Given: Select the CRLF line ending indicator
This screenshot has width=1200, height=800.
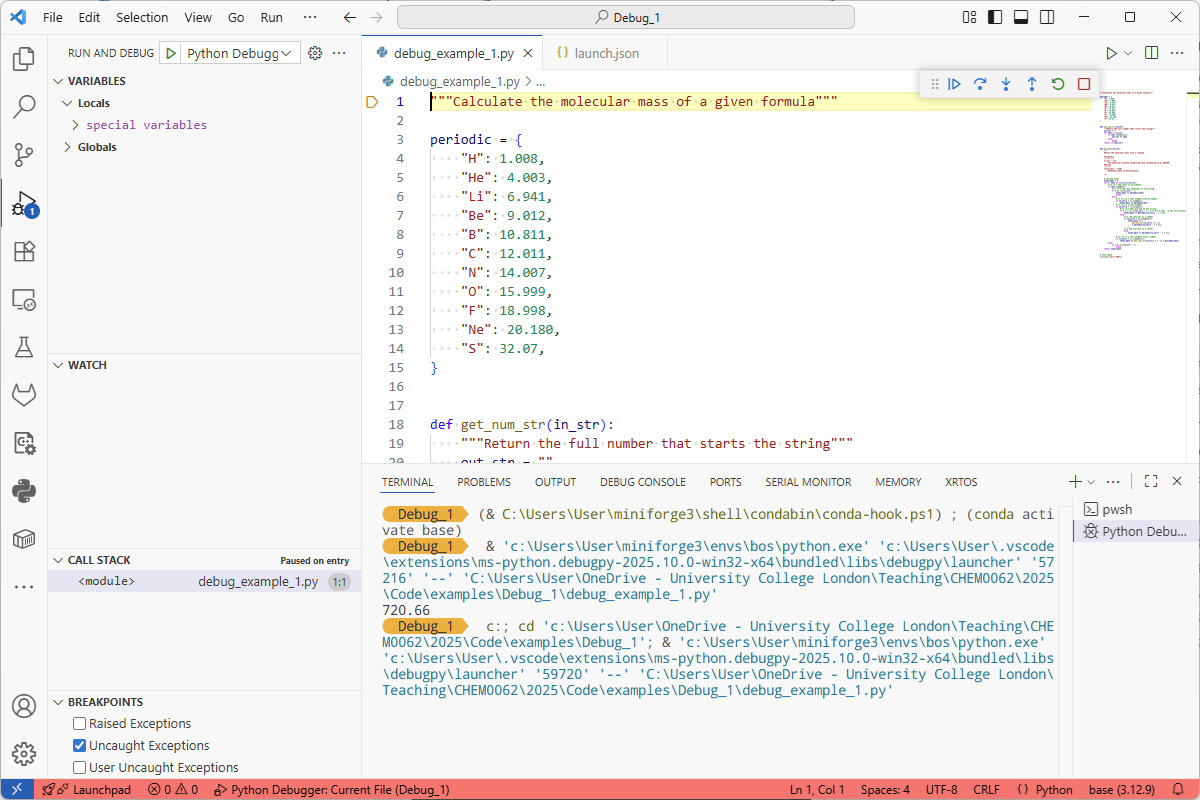Looking at the screenshot, I should point(986,789).
